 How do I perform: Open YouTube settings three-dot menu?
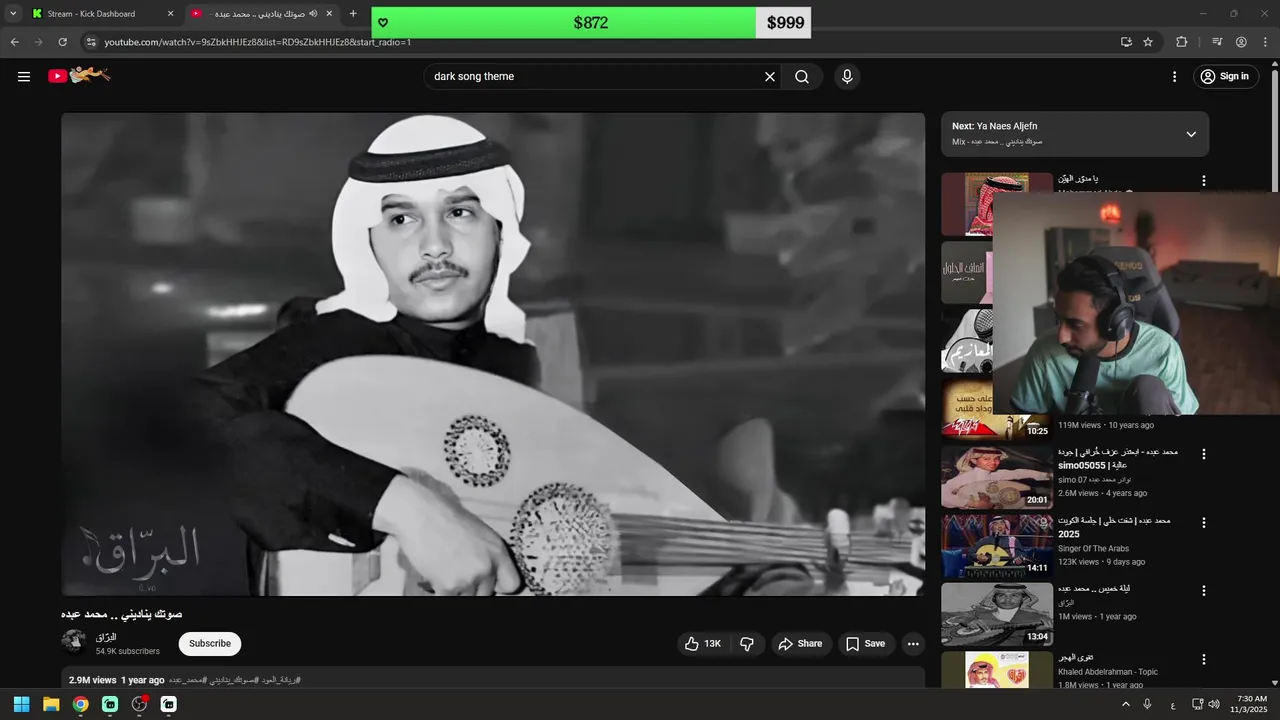pyautogui.click(x=1174, y=76)
